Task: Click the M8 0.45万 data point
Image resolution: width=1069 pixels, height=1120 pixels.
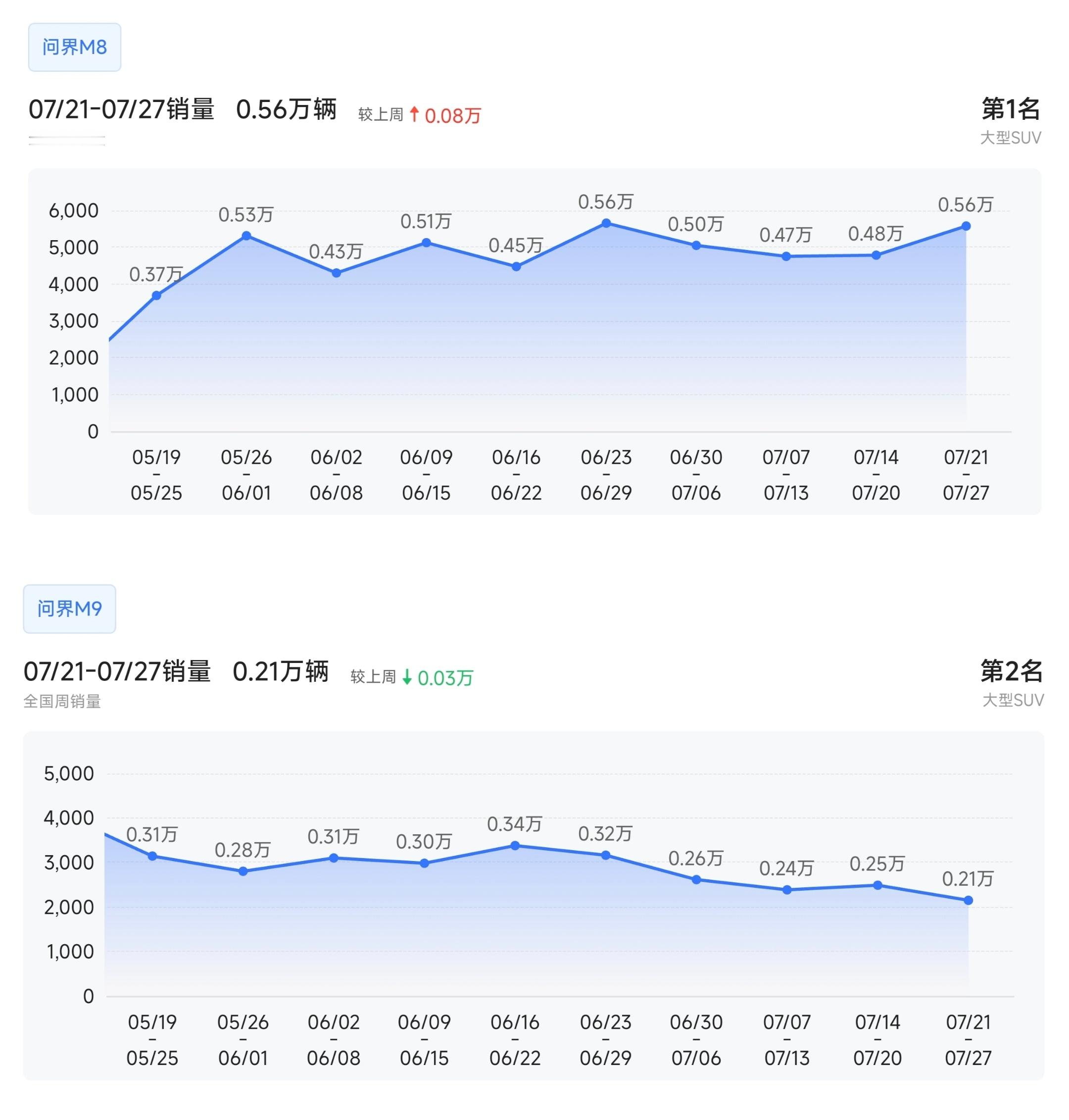Action: click(516, 266)
